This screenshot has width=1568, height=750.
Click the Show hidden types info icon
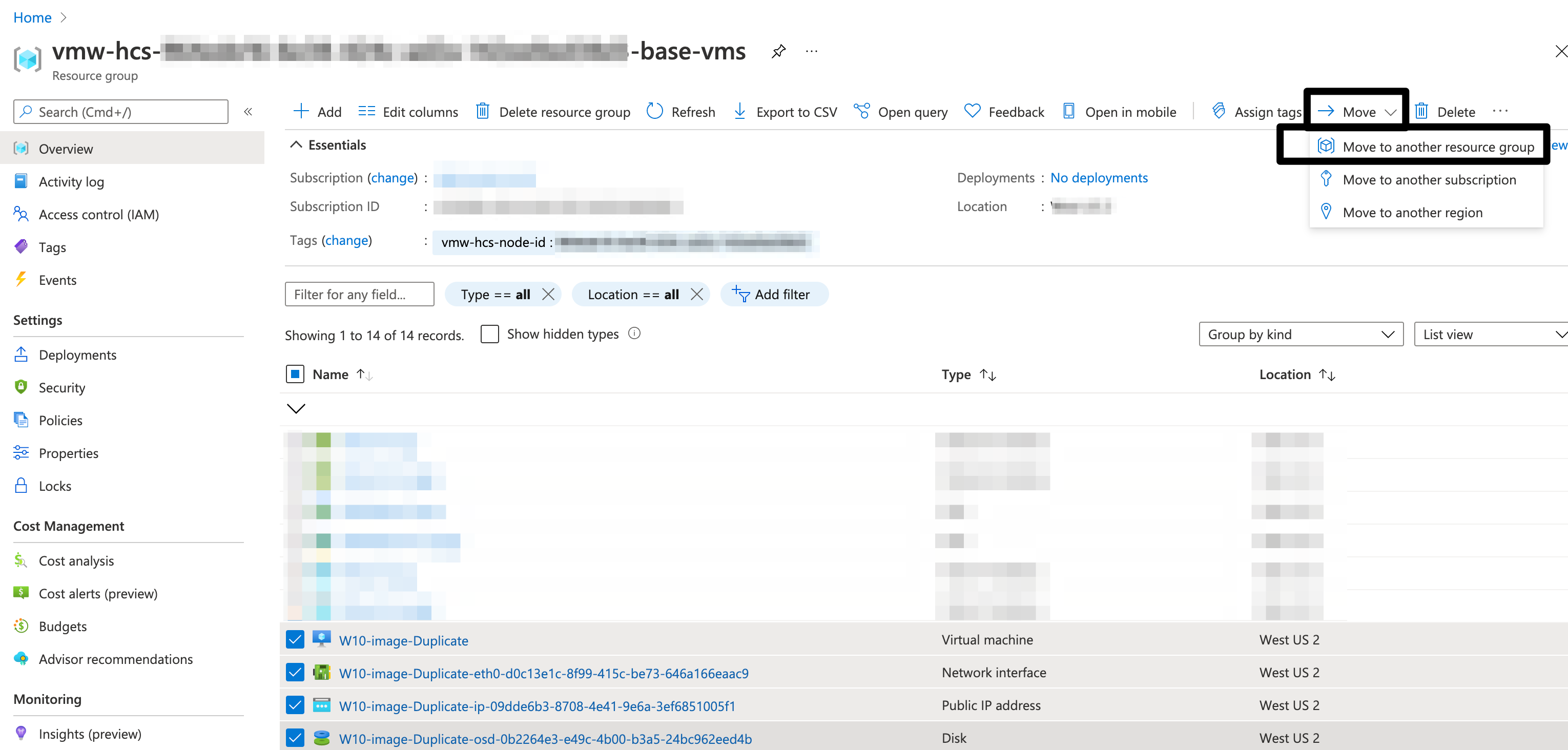(x=634, y=333)
